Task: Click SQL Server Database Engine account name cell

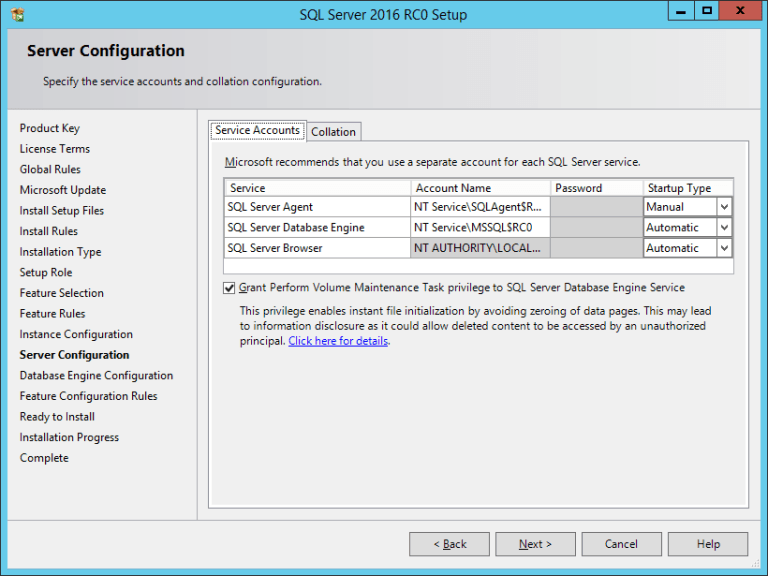Action: (480, 227)
